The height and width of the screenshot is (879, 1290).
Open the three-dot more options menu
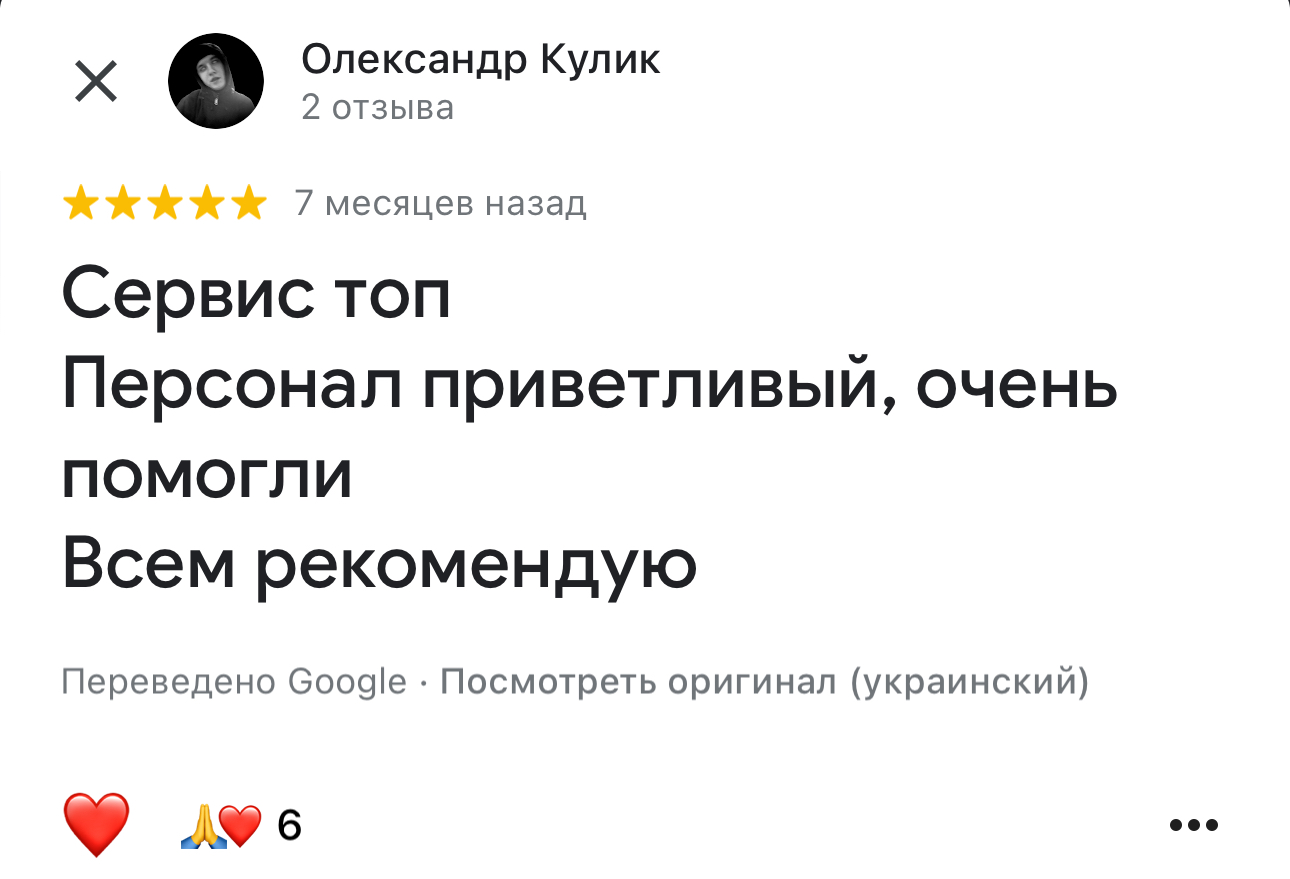coord(1193,826)
